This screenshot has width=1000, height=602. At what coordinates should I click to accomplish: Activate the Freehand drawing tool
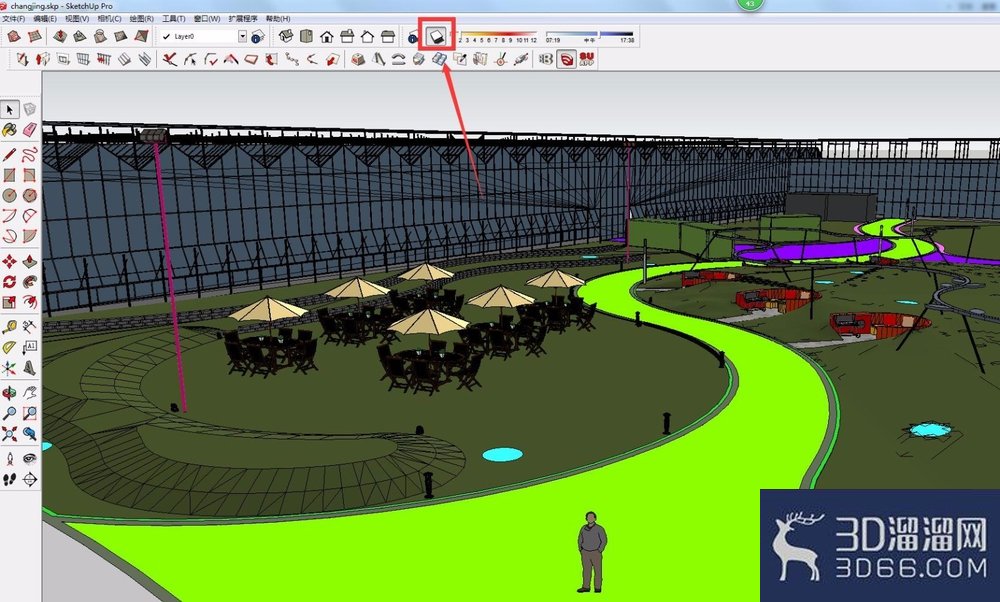tap(30, 155)
